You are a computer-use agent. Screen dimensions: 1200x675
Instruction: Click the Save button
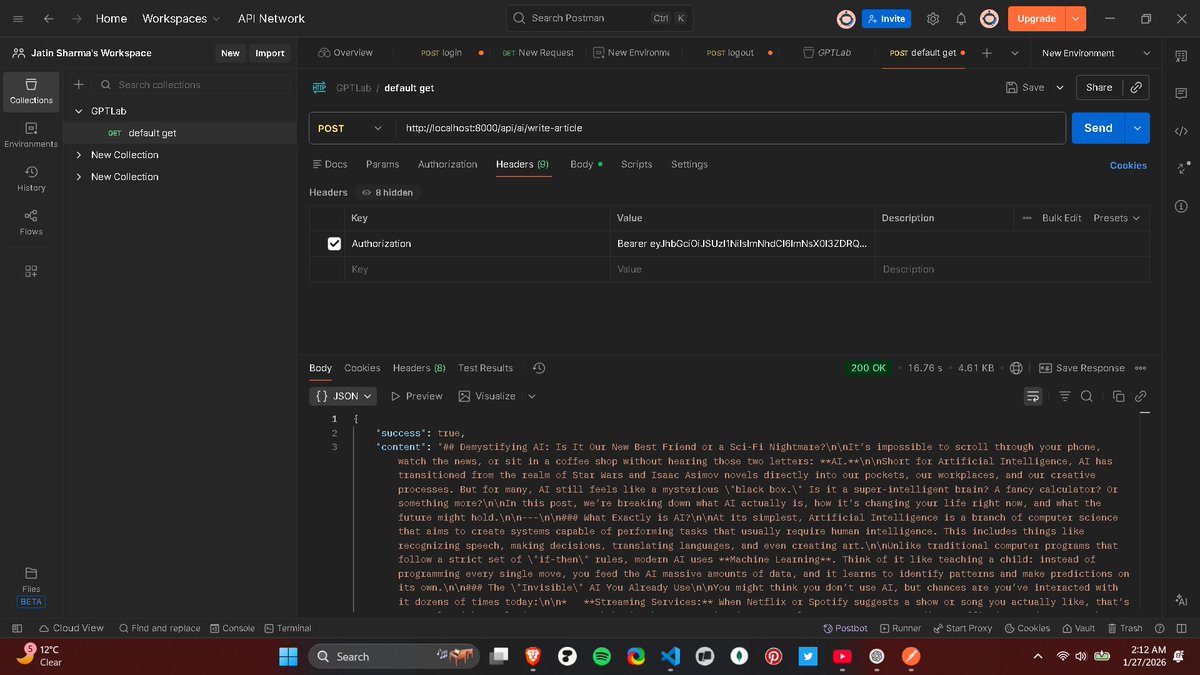point(1025,88)
